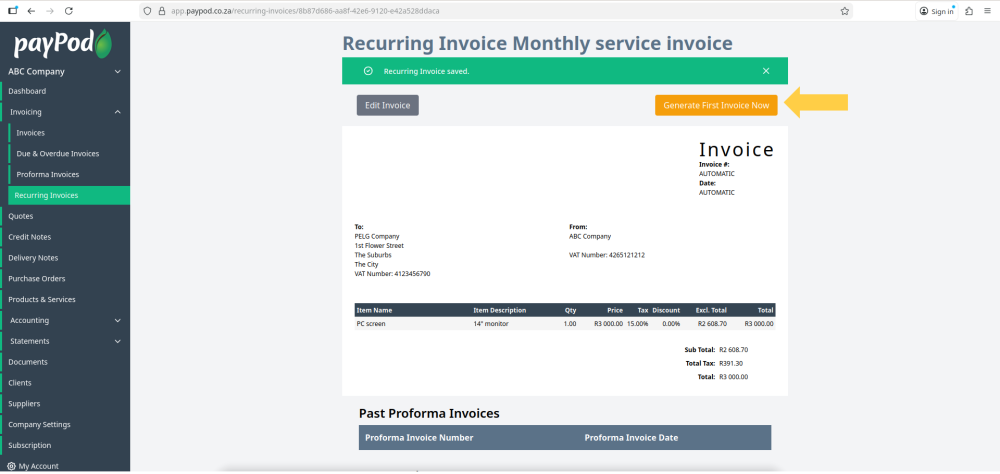Click the Item Description column header
Image resolution: width=1000 pixels, height=474 pixels.
pos(499,310)
